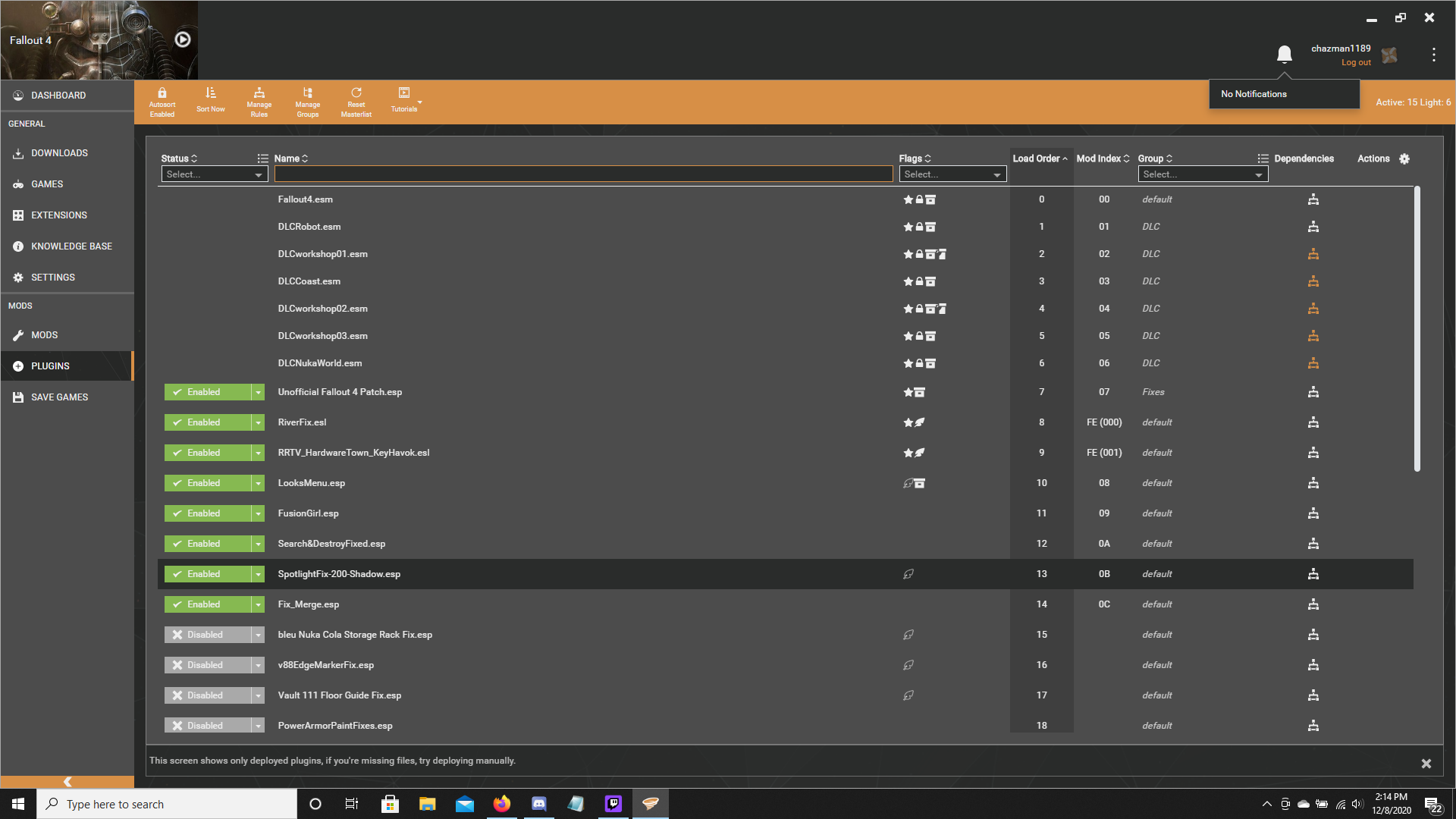Image resolution: width=1456 pixels, height=819 pixels.
Task: Click the Name filter input field
Action: [x=583, y=174]
